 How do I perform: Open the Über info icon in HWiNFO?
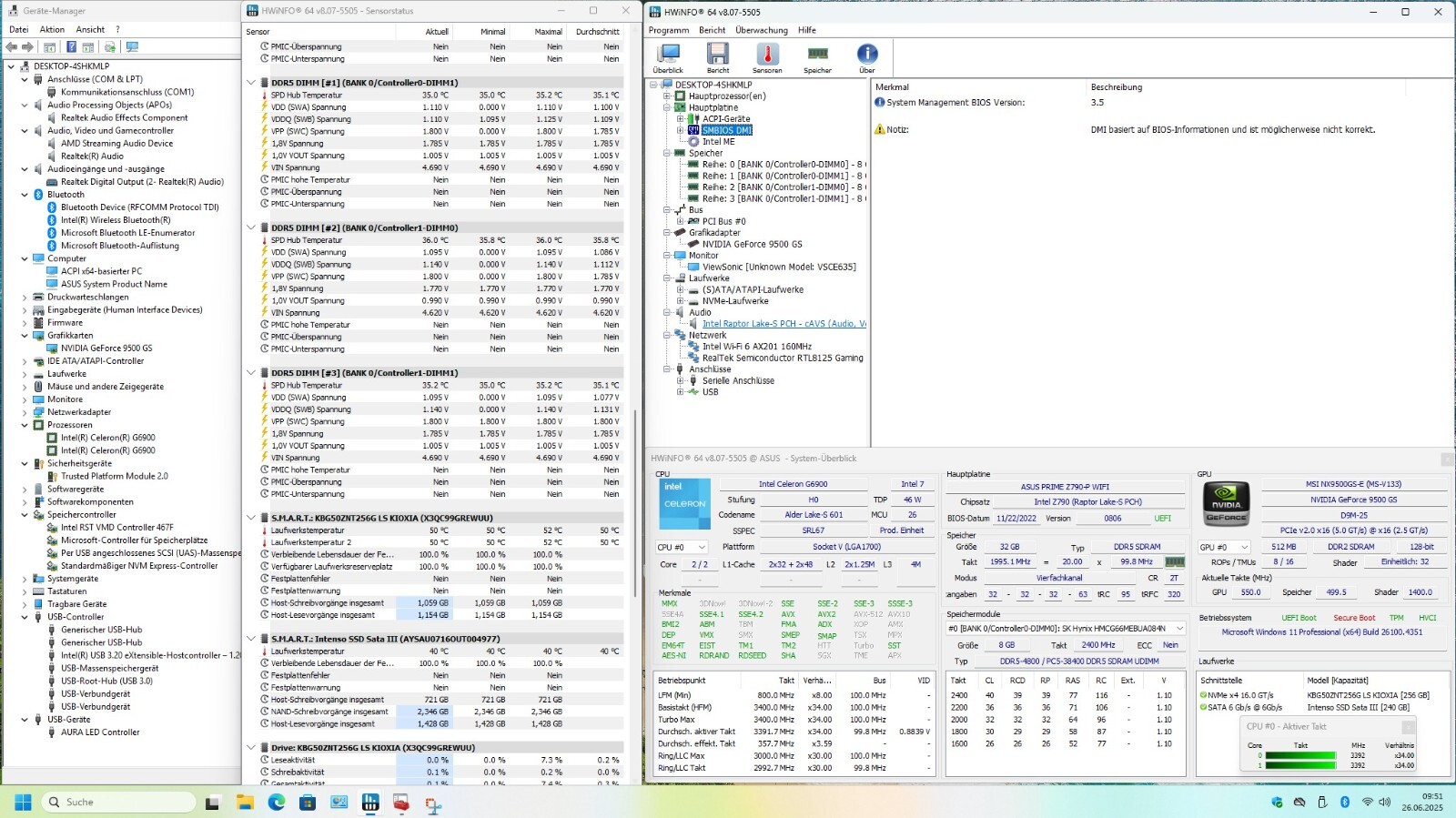(867, 56)
